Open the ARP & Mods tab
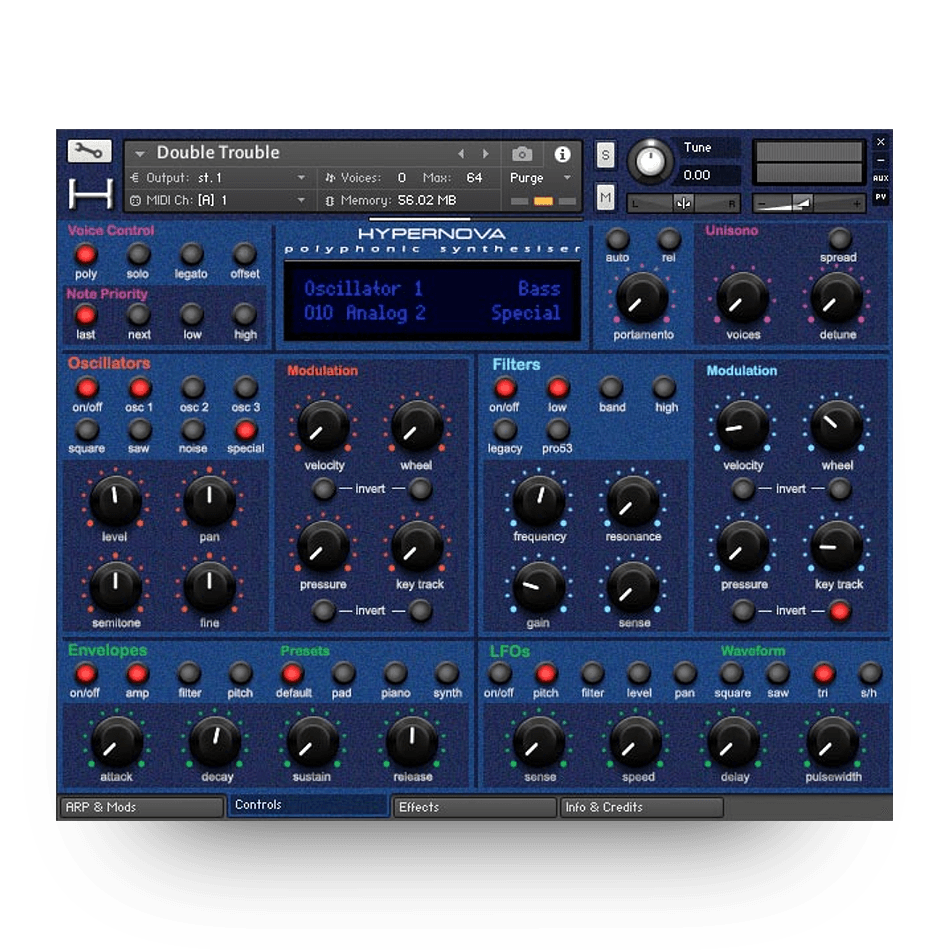 click(140, 807)
